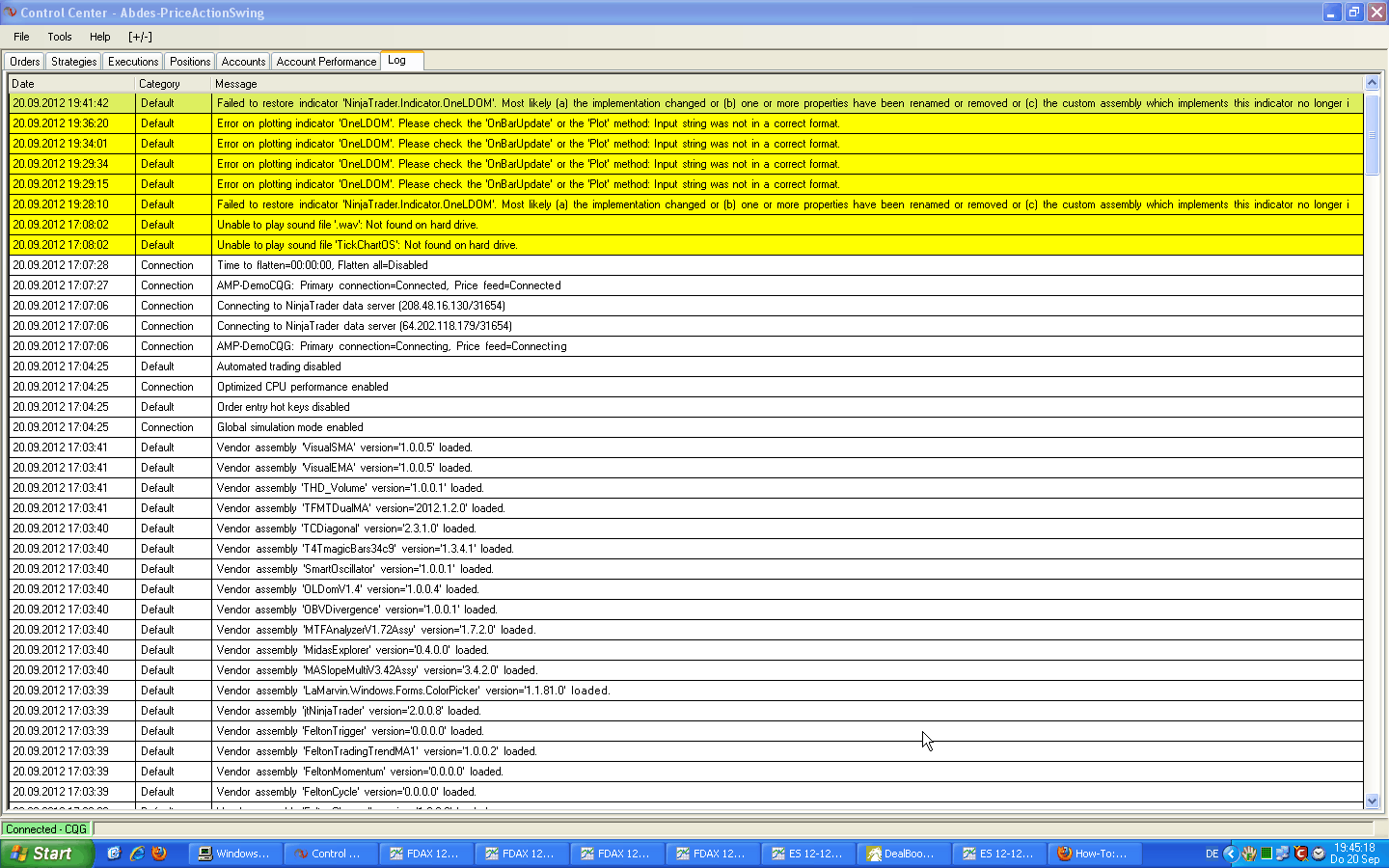This screenshot has width=1389, height=868.
Task: Select the 'Automated trading disabled' row
Action: pyautogui.click(x=686, y=366)
